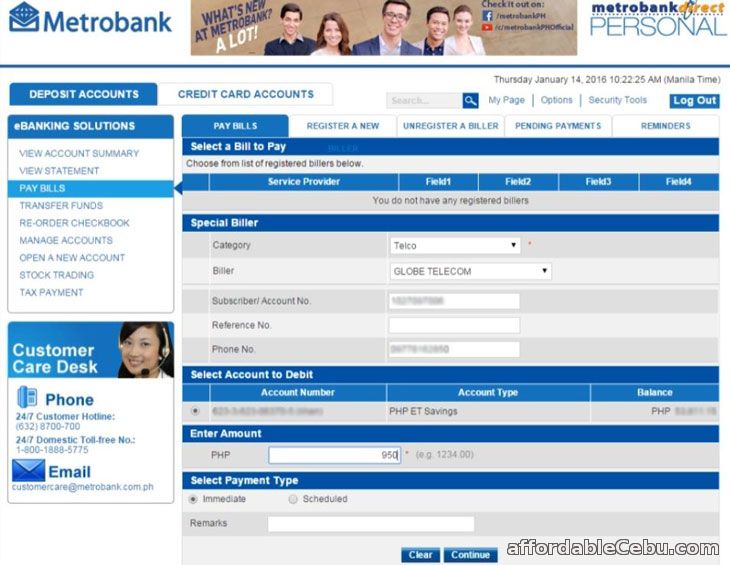Open the Unregister a Biller tab

click(x=450, y=126)
